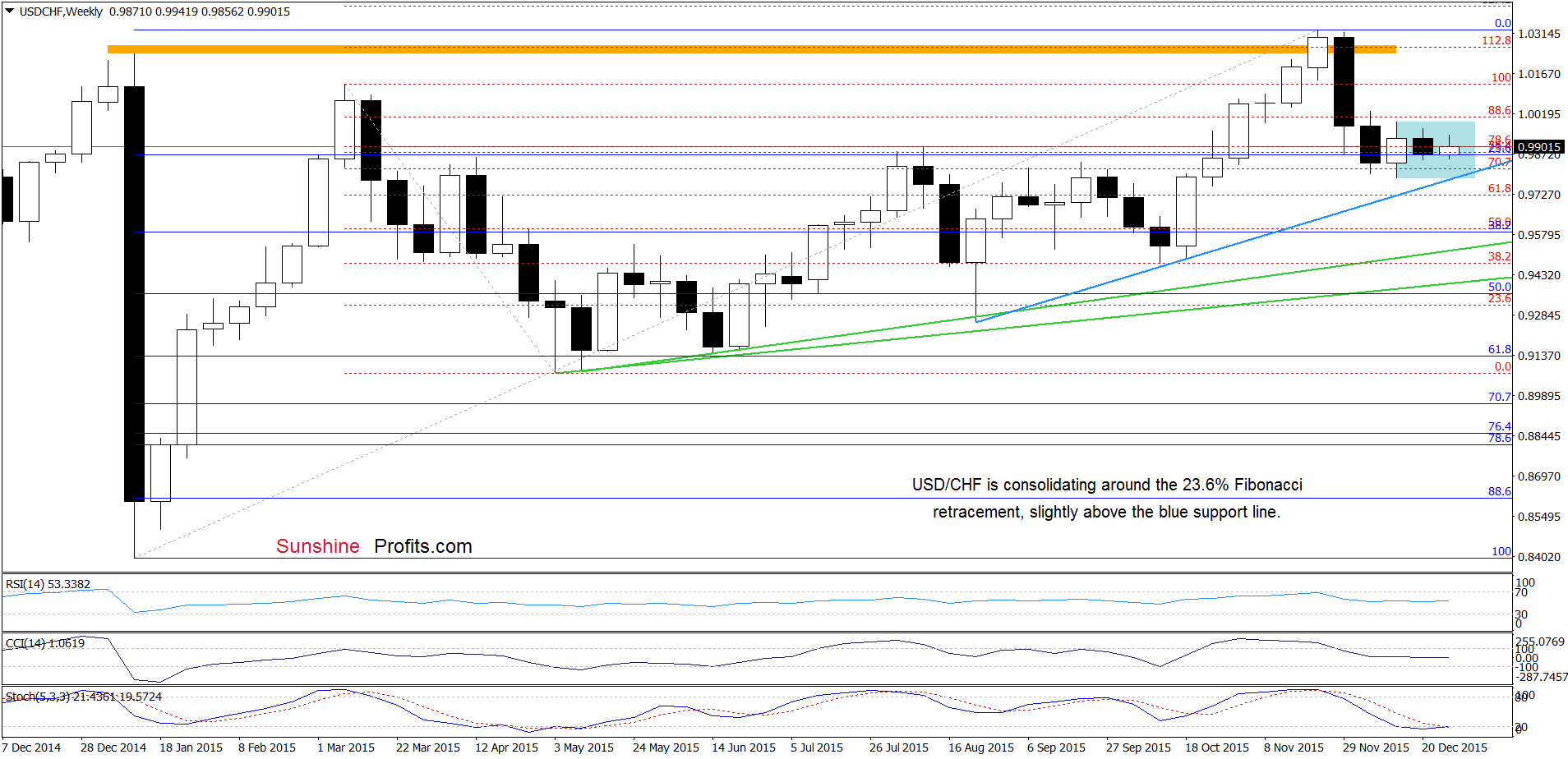Click the 0.86970 price axis label

1538,476
